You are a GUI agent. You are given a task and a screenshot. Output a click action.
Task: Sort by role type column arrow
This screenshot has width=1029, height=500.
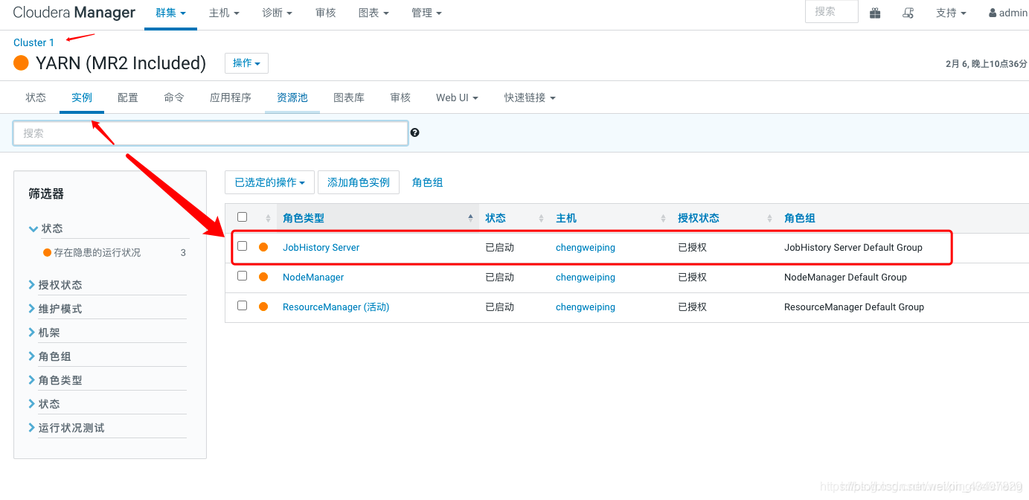[470, 218]
